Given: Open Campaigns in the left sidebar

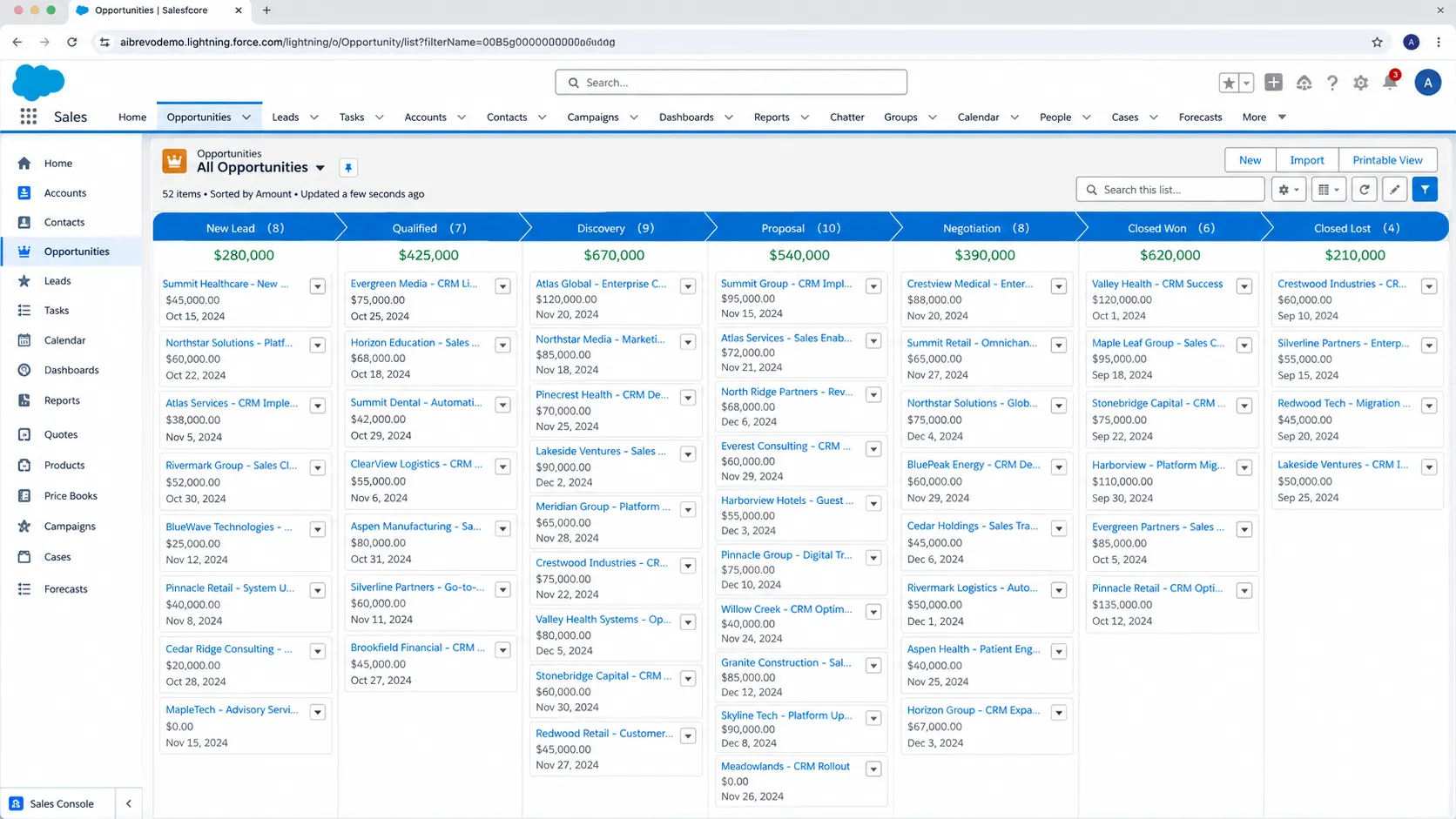Looking at the screenshot, I should 69,527.
